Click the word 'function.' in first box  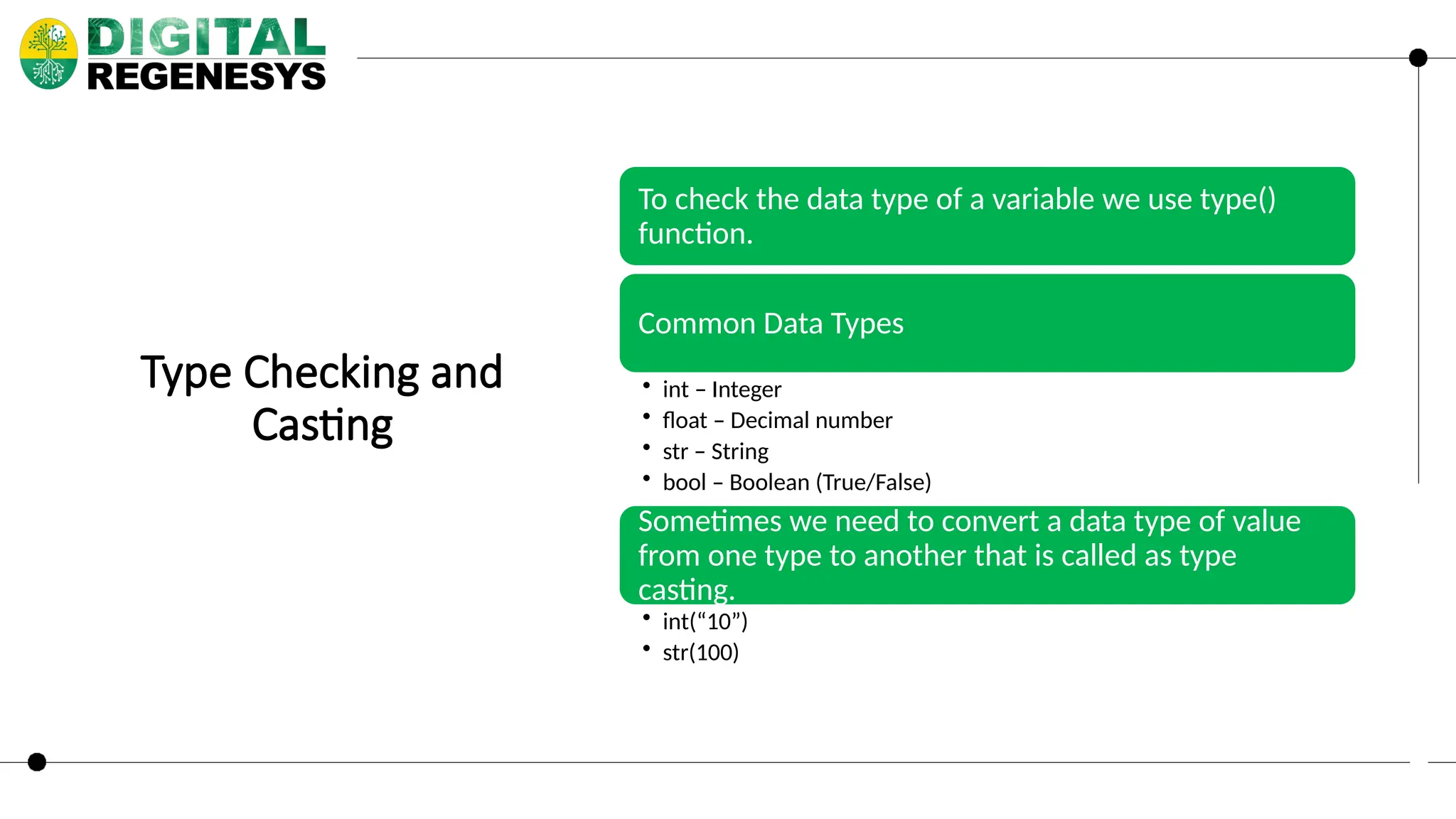pyautogui.click(x=695, y=234)
